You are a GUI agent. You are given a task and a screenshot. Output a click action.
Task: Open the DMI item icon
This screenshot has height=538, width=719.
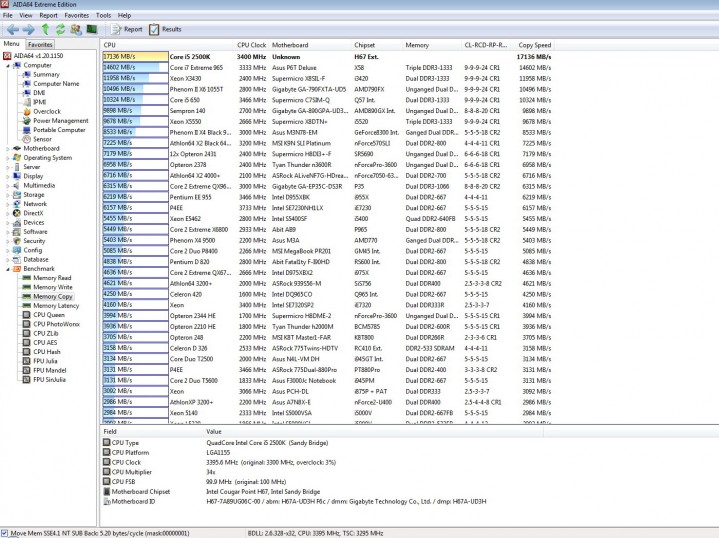pos(27,93)
